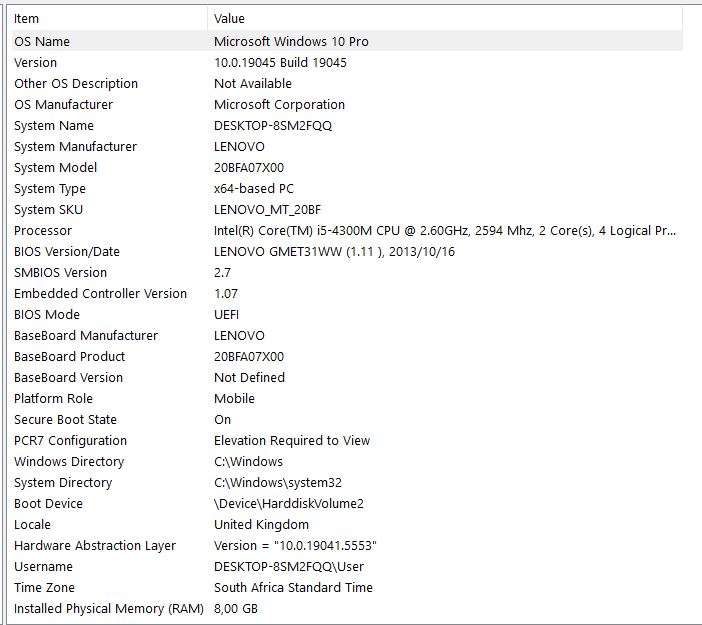Click the C:\Windows\system32 value
The height and width of the screenshot is (625, 702).
pyautogui.click(x=278, y=484)
